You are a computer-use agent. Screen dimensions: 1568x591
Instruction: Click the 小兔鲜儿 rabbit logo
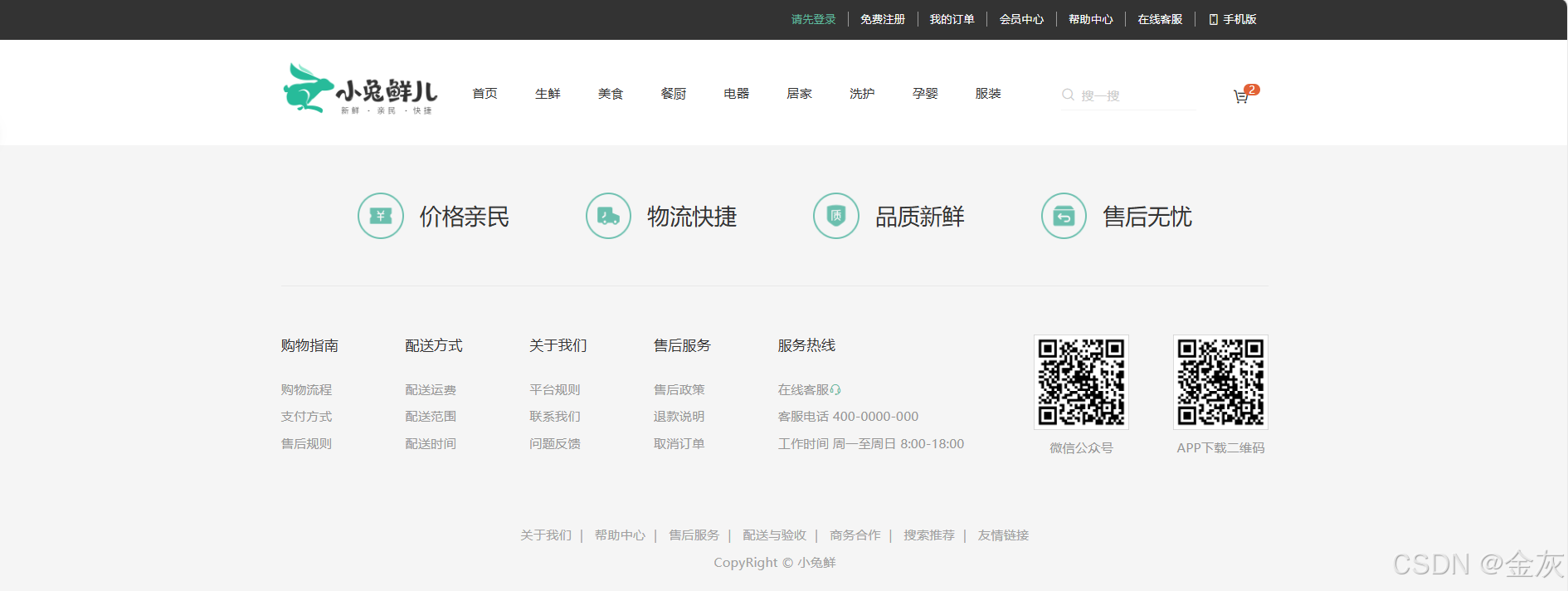360,88
